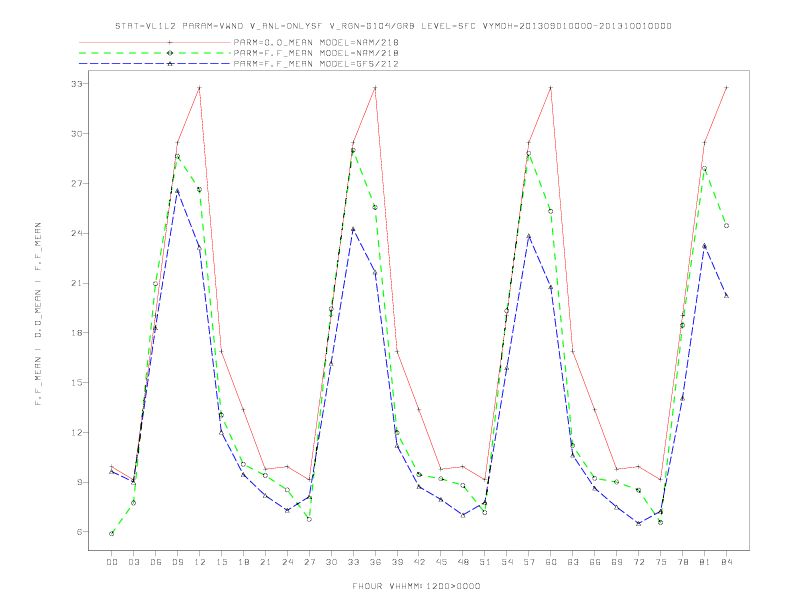This screenshot has height=612, width=792.
Task: Click x-axis forecast hour label 69
Action: [x=617, y=562]
